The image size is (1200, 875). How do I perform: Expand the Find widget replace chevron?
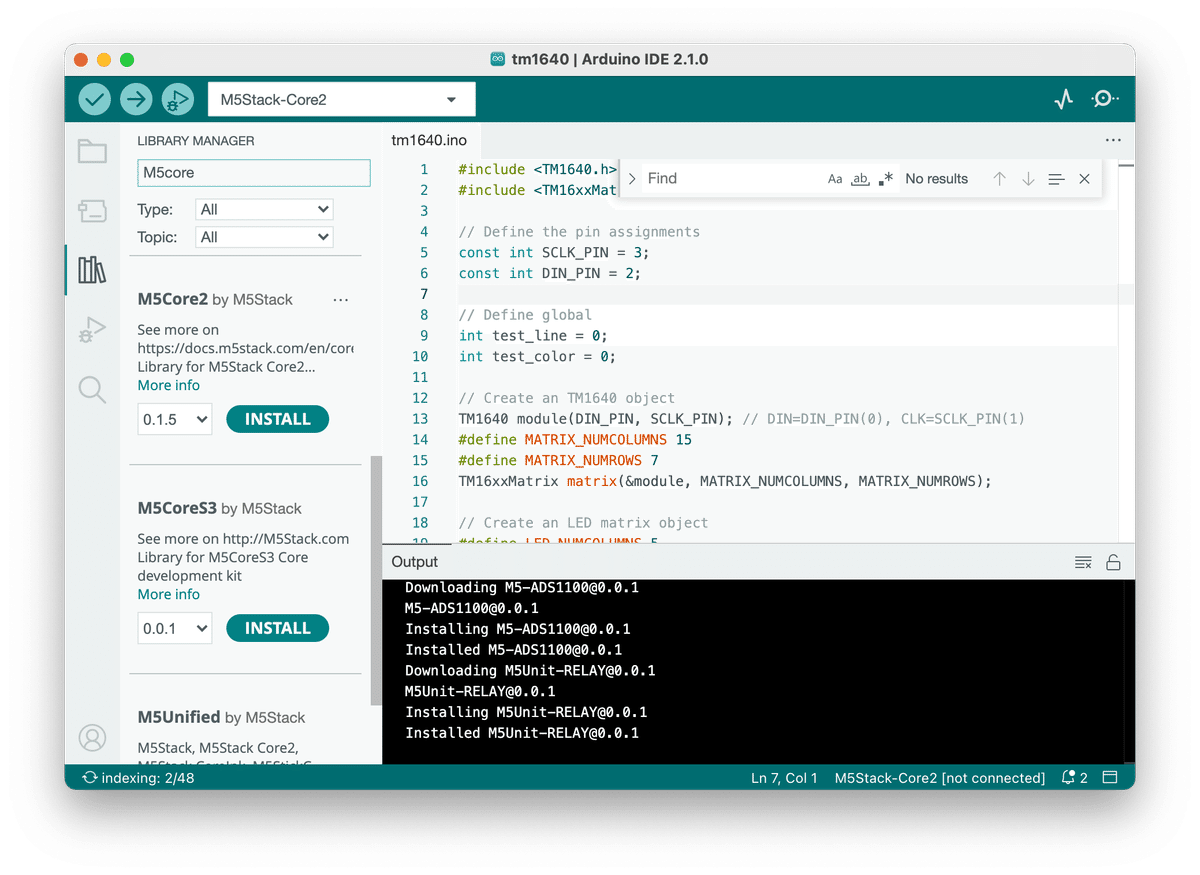click(632, 179)
